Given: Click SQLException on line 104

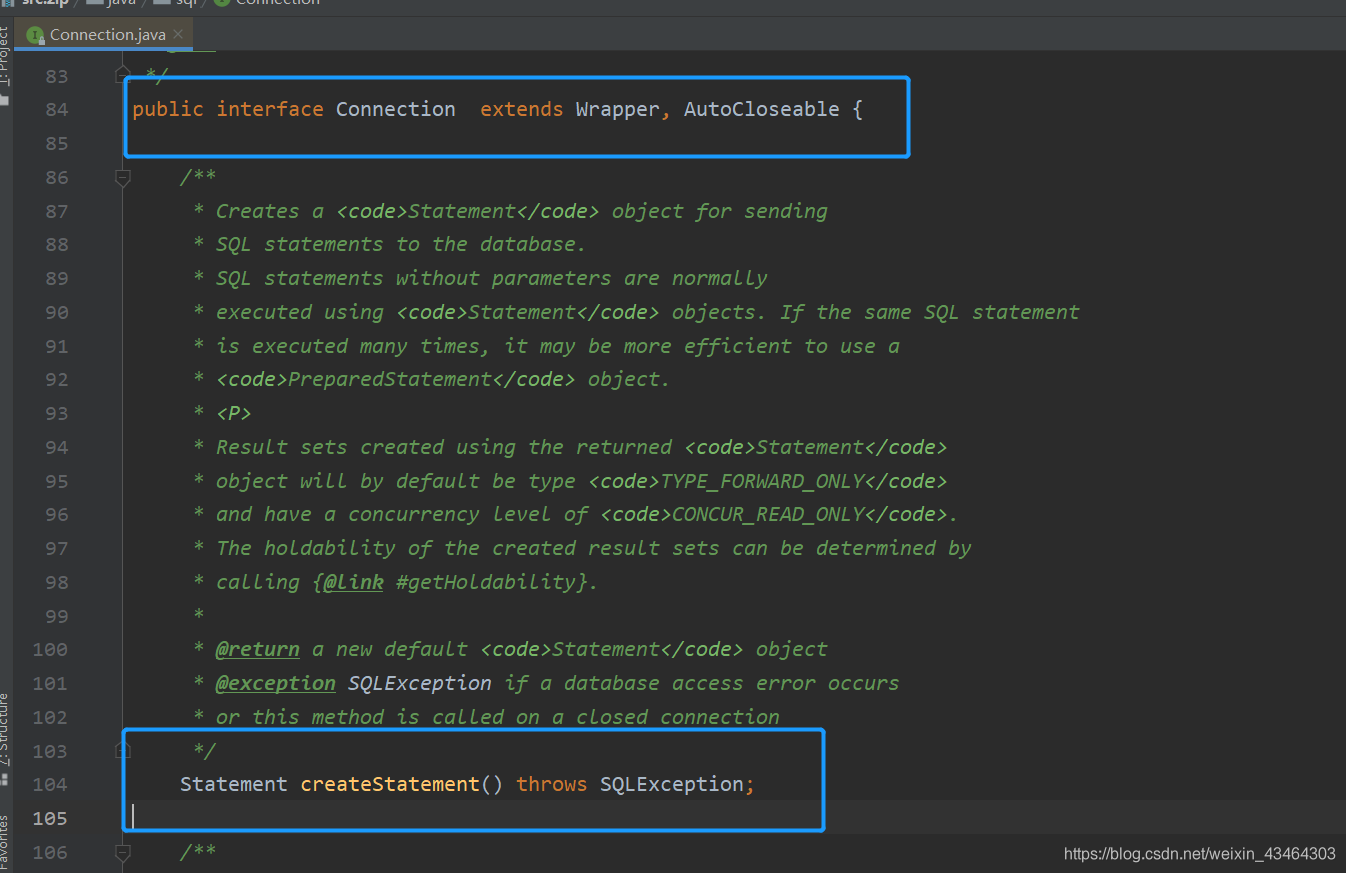Looking at the screenshot, I should point(672,784).
